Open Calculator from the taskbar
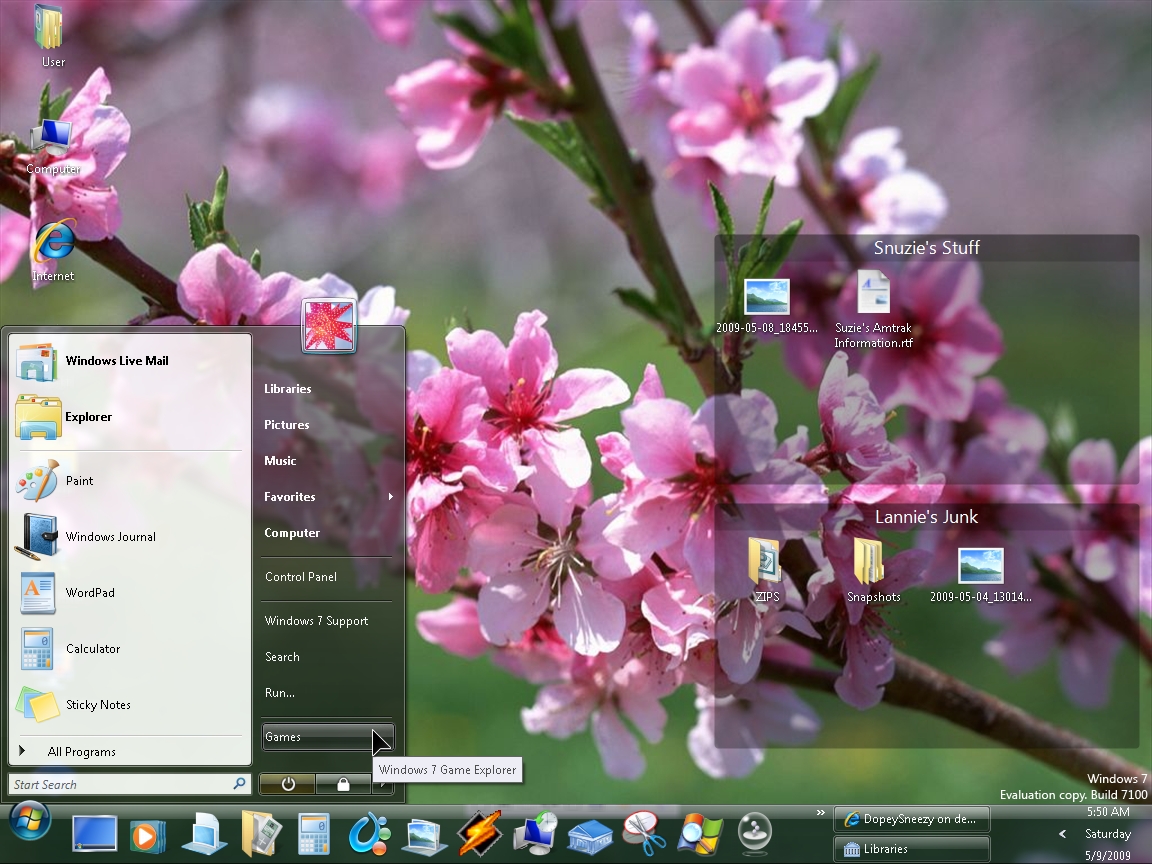This screenshot has width=1152, height=864. coord(314,832)
